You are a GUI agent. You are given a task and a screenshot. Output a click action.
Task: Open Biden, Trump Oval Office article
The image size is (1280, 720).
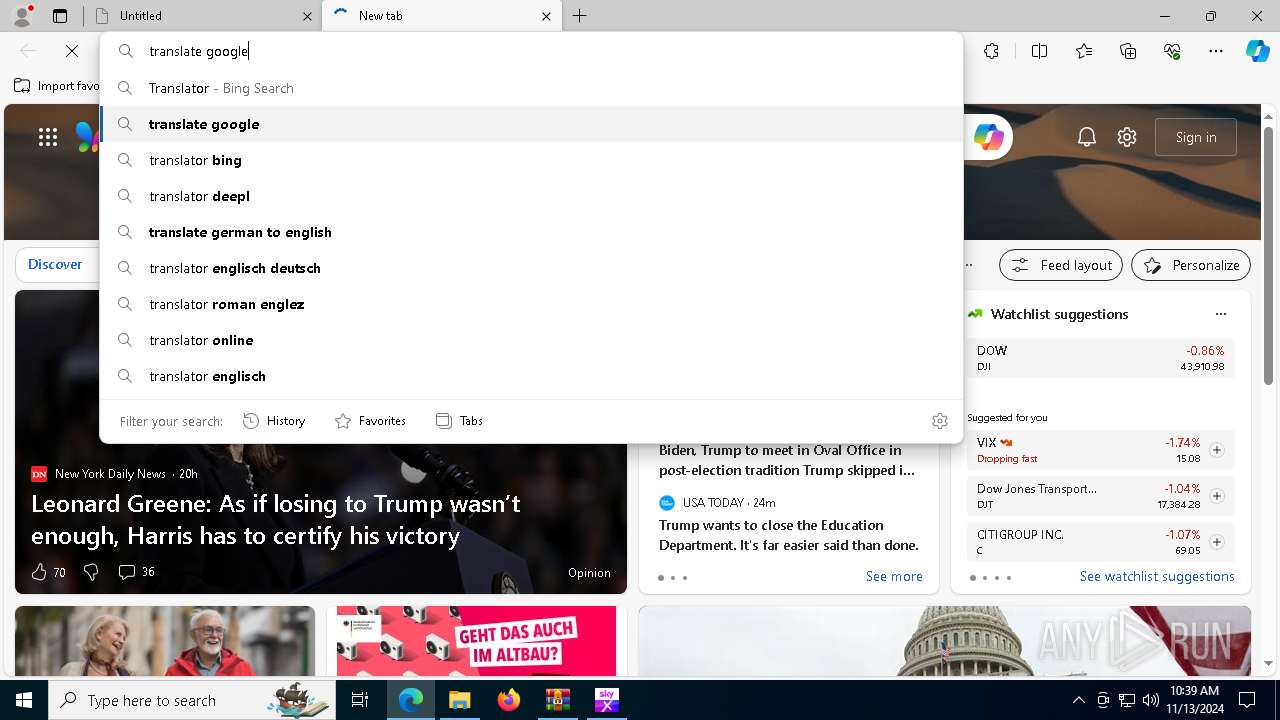tap(787, 460)
